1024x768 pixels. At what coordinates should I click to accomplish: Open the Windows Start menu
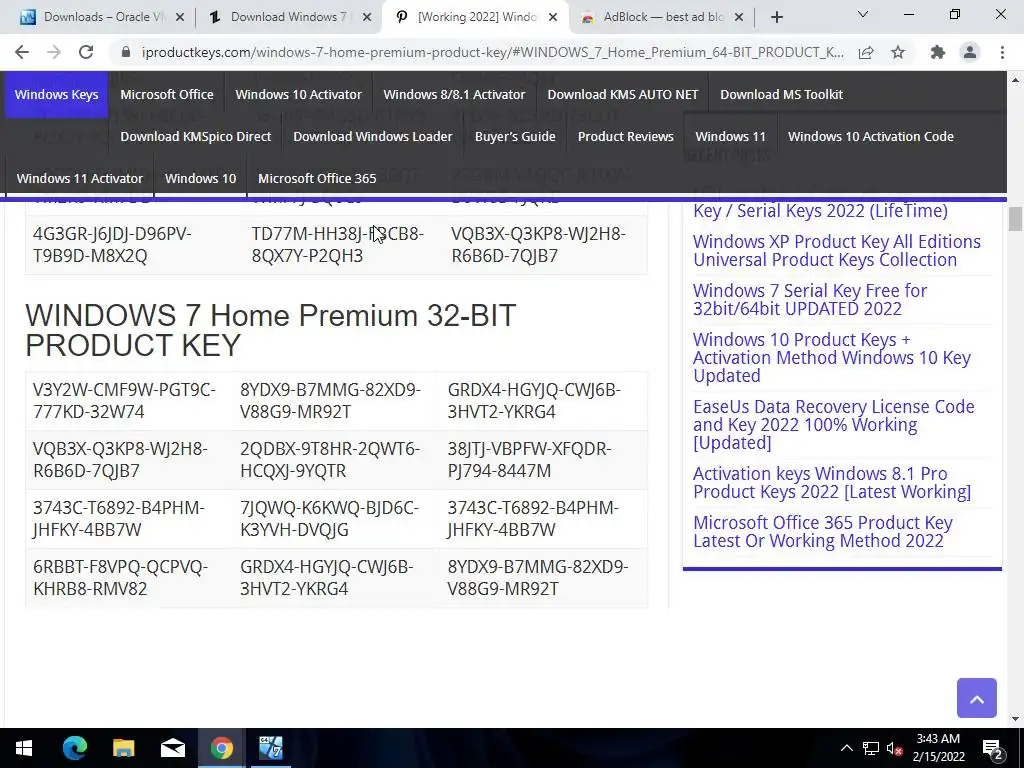[24, 748]
